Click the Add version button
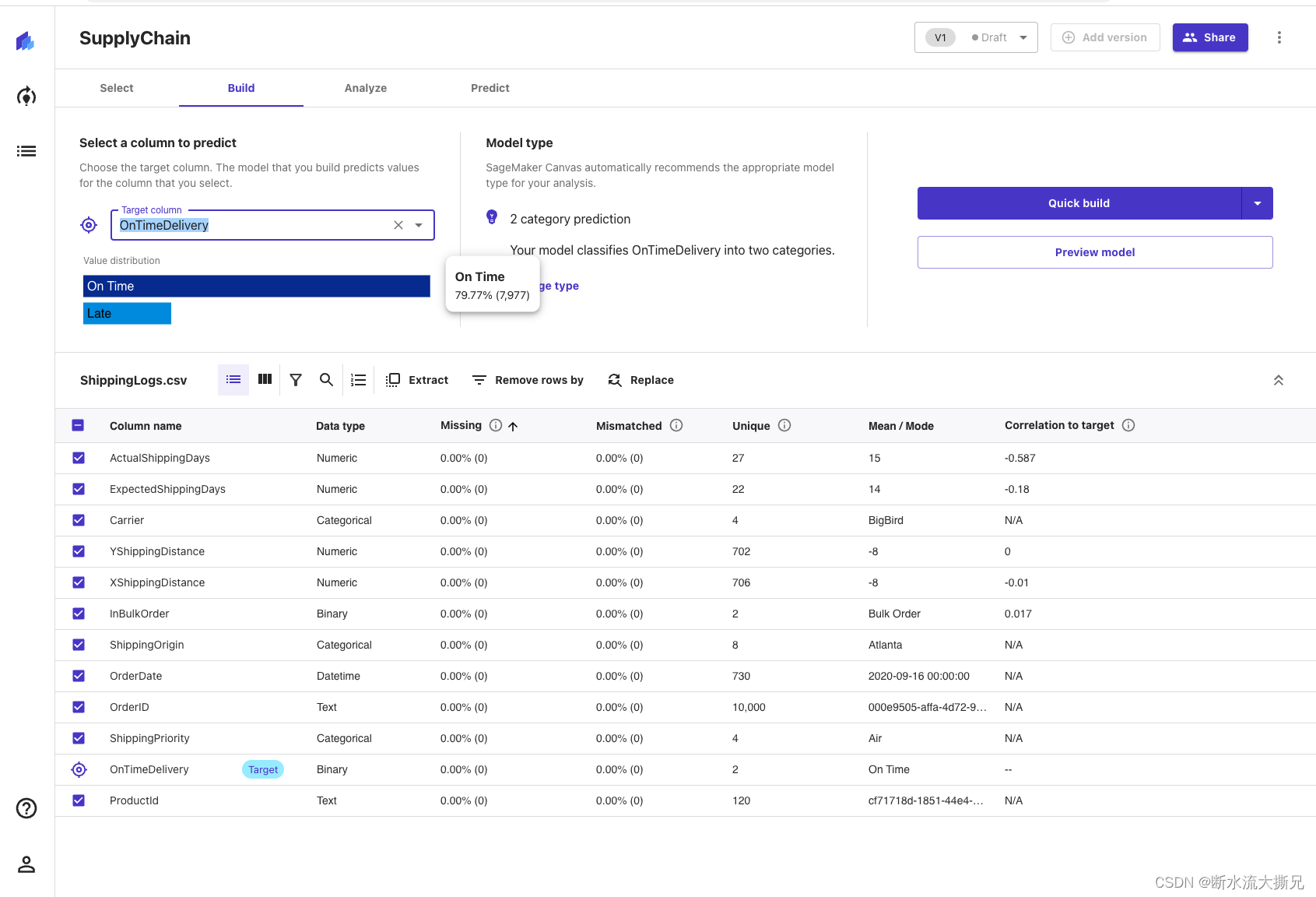 pyautogui.click(x=1105, y=37)
